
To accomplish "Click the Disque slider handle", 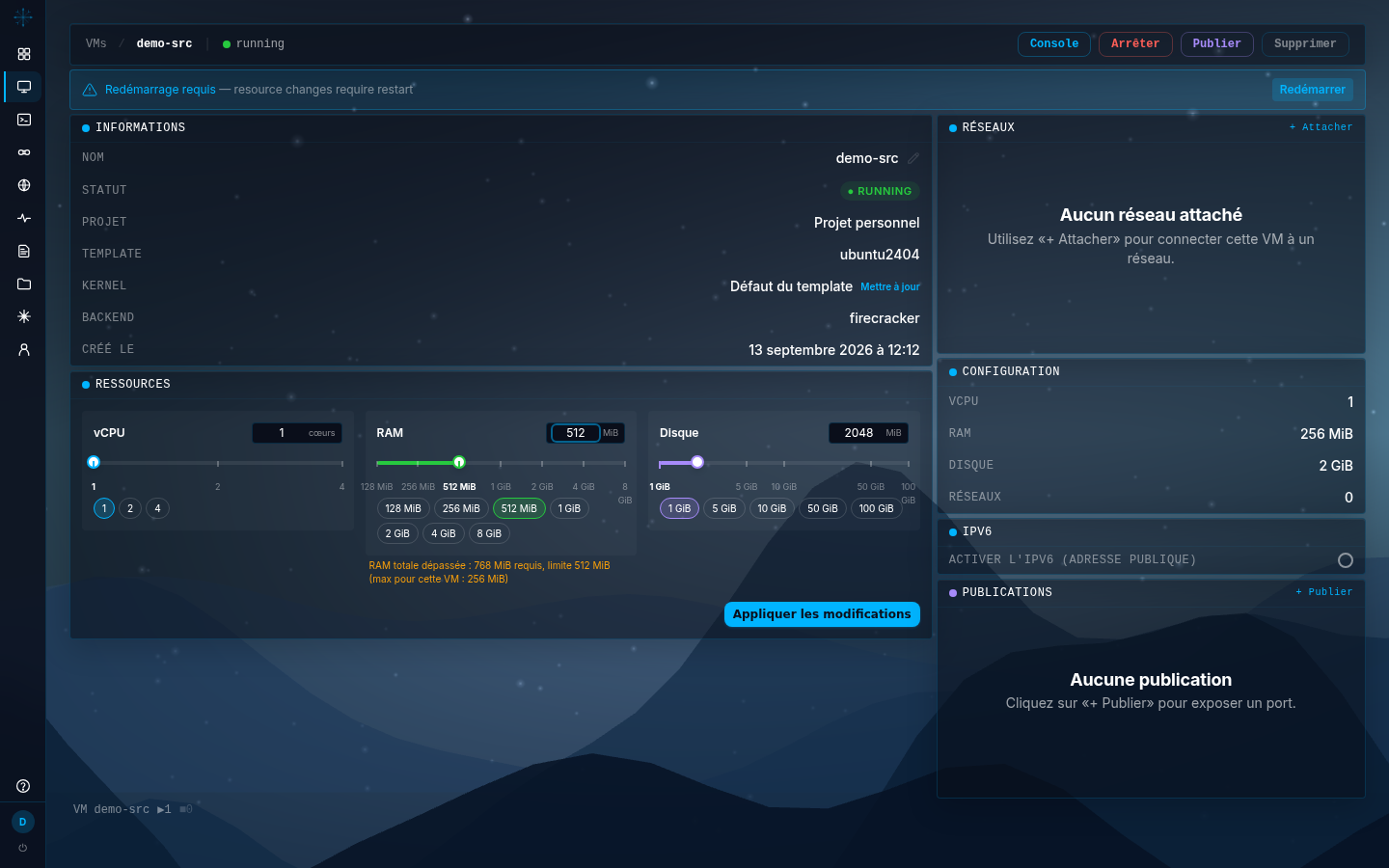I will pos(697,462).
